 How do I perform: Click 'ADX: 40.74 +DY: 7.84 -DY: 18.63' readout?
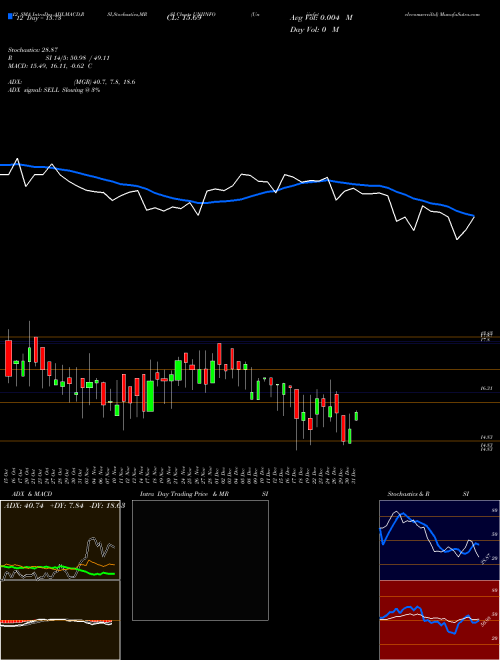tap(64, 506)
